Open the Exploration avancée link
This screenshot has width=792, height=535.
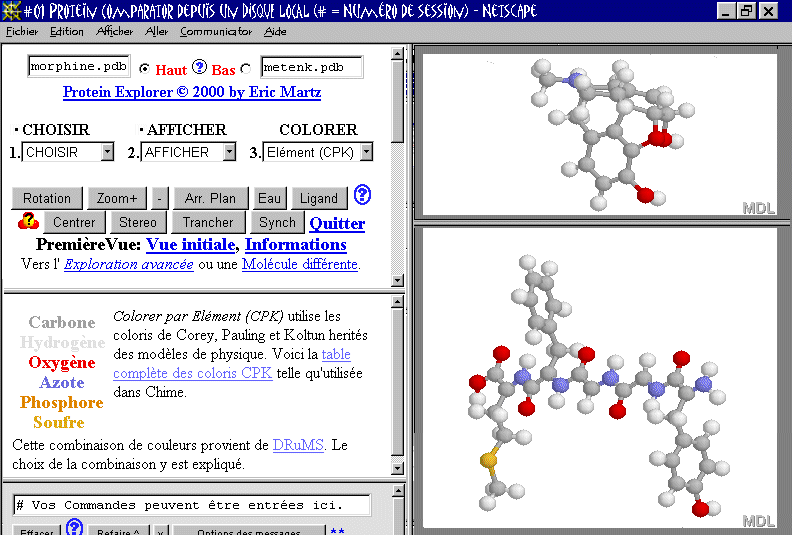coord(129,264)
